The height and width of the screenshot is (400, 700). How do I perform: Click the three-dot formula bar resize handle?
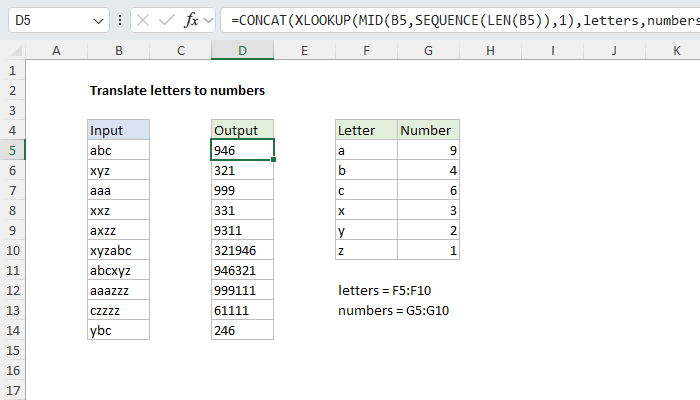[120, 20]
